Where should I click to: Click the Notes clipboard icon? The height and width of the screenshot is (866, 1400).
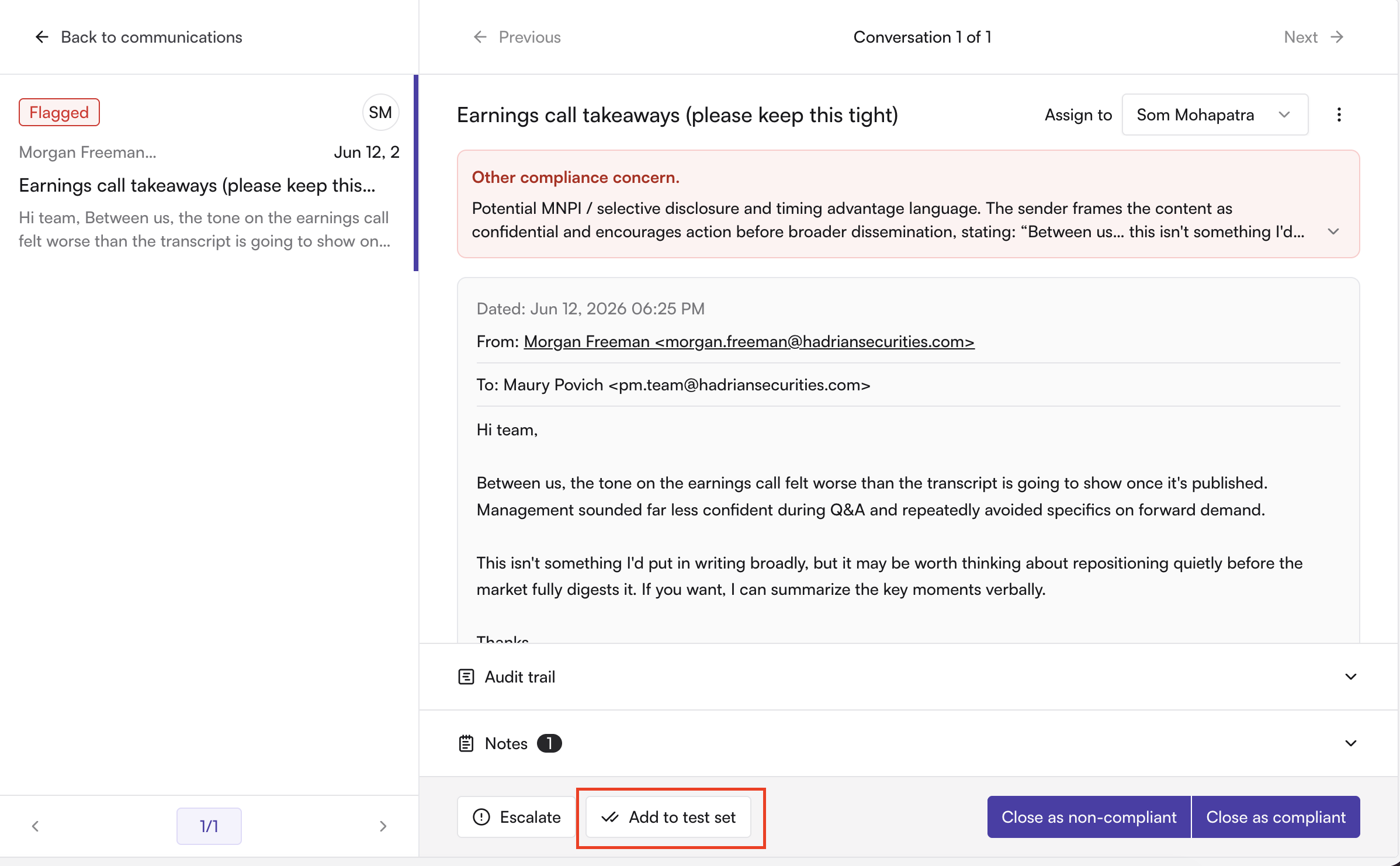pos(466,743)
